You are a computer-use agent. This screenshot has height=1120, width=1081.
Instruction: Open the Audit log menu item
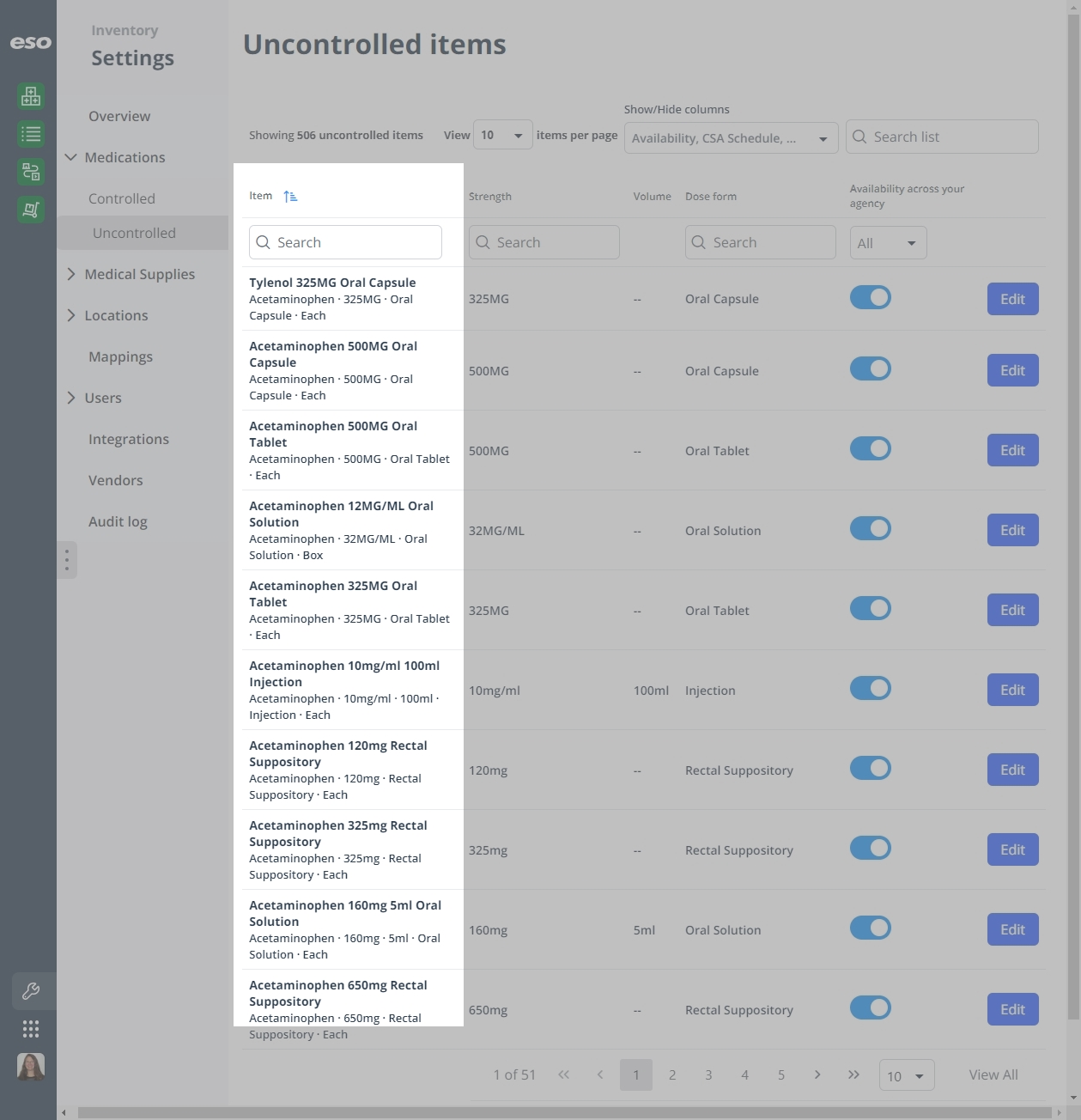(x=118, y=521)
